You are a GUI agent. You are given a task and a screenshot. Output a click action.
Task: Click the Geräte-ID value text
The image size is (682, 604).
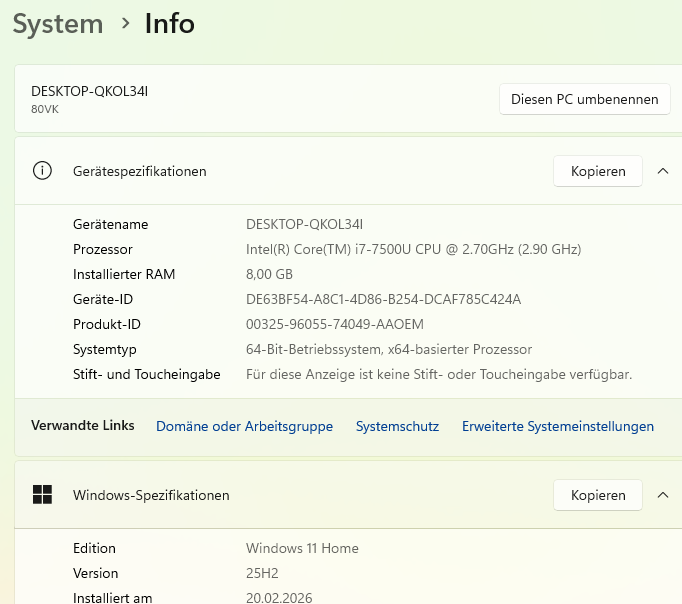click(x=383, y=299)
